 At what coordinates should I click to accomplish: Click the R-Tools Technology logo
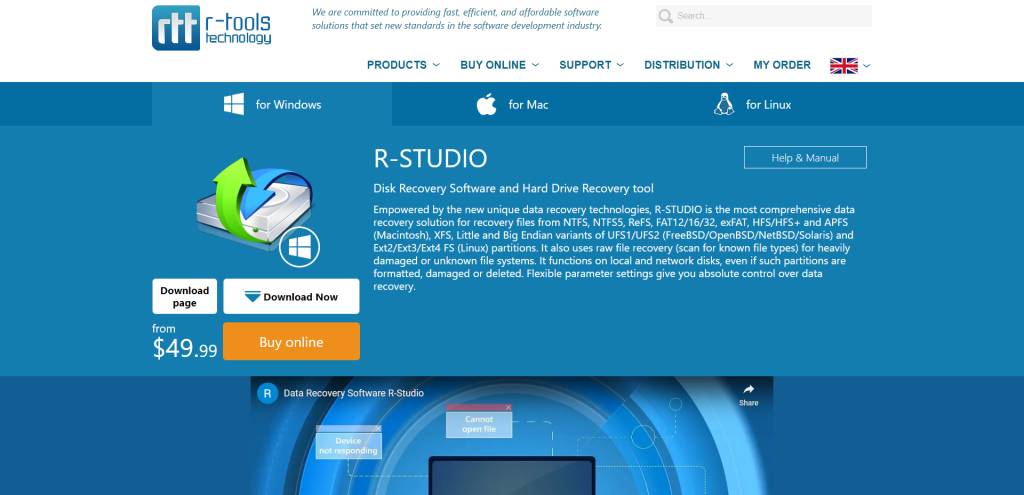212,28
